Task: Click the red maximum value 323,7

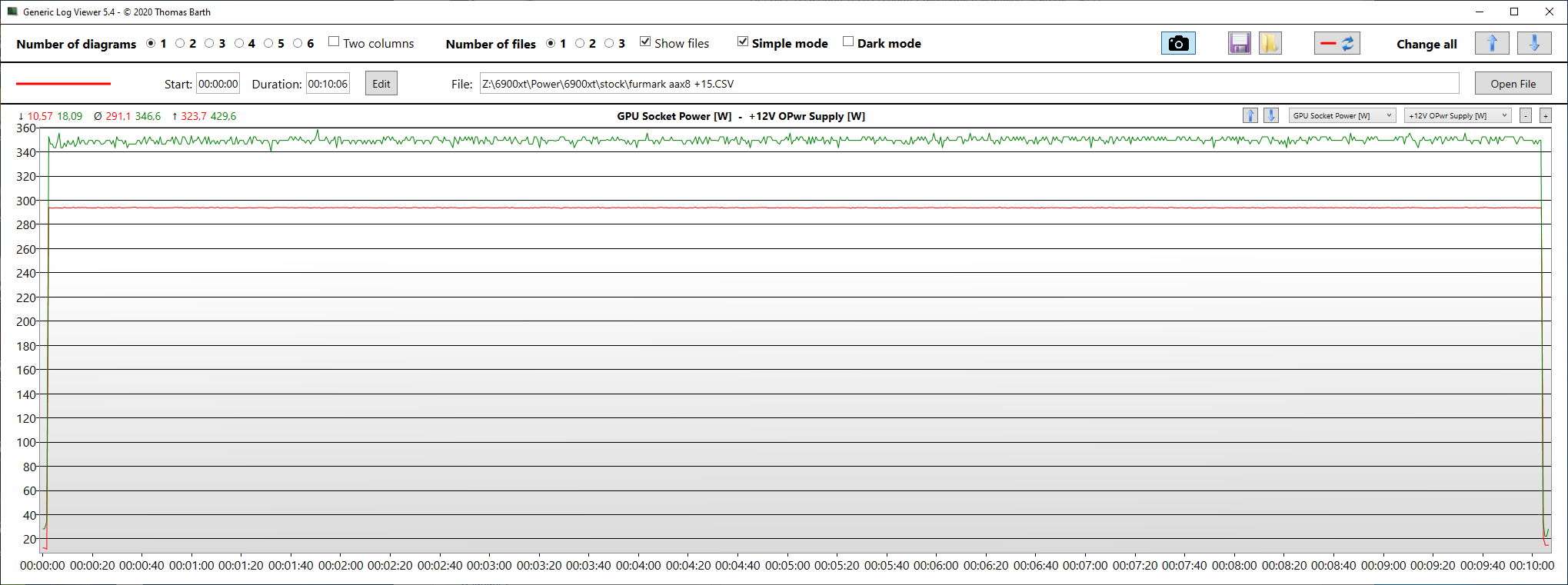Action: tap(194, 116)
